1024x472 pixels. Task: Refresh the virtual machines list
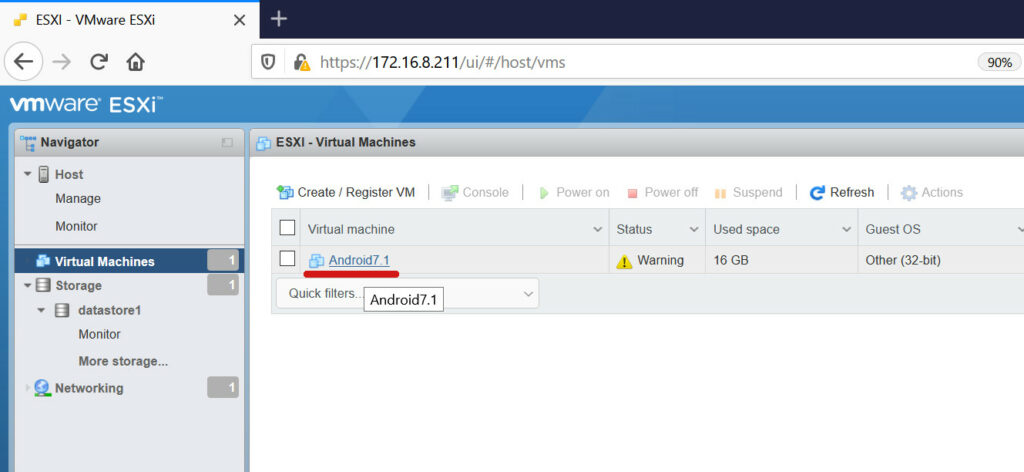842,192
